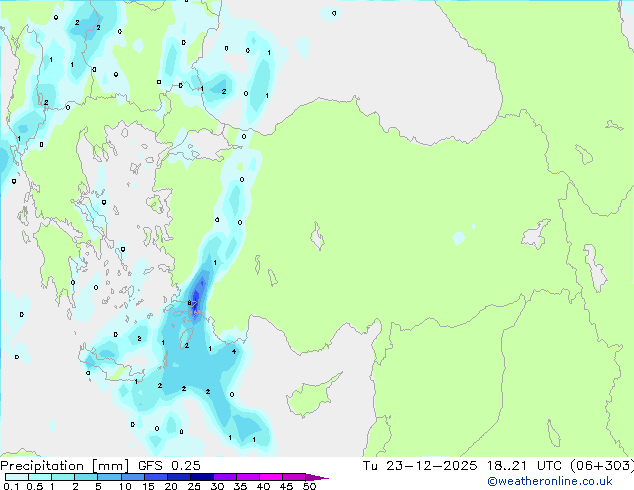
Task: Pick the legend swatch between 30 and 35
Action: [225, 477]
